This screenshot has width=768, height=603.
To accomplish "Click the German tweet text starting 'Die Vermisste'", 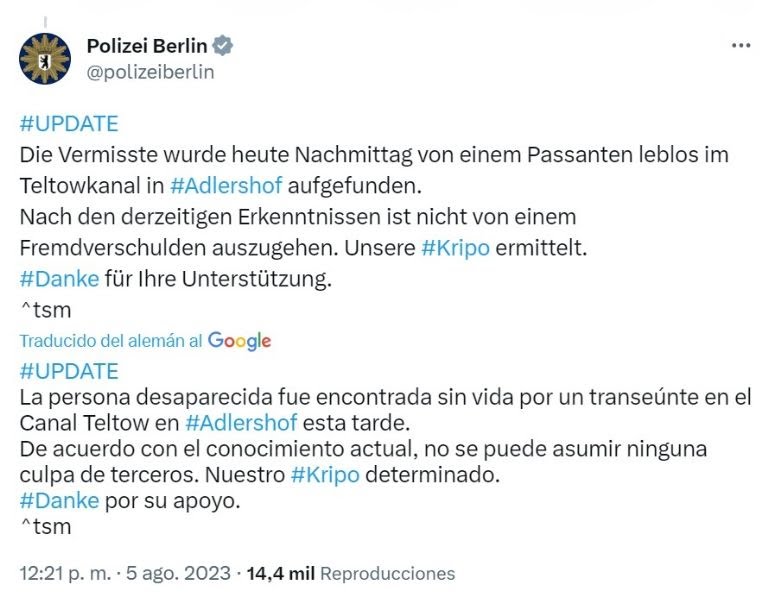I will pyautogui.click(x=374, y=170).
